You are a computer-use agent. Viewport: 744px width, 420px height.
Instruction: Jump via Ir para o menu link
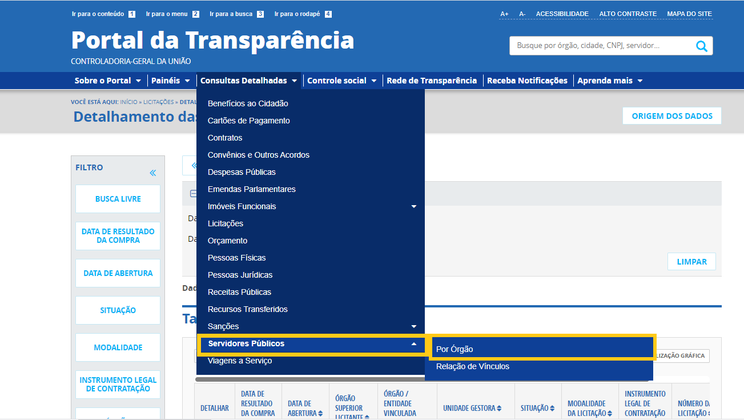pos(172,14)
